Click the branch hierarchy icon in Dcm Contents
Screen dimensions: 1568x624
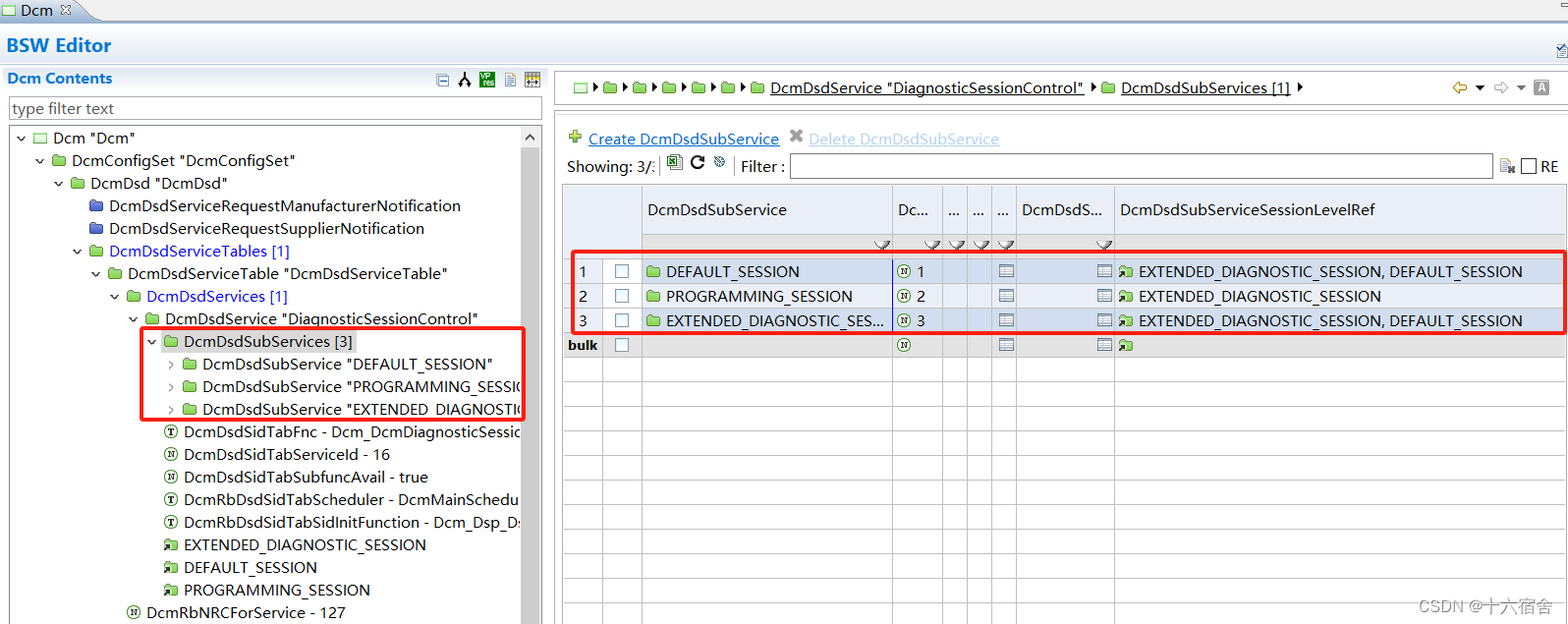(x=465, y=80)
